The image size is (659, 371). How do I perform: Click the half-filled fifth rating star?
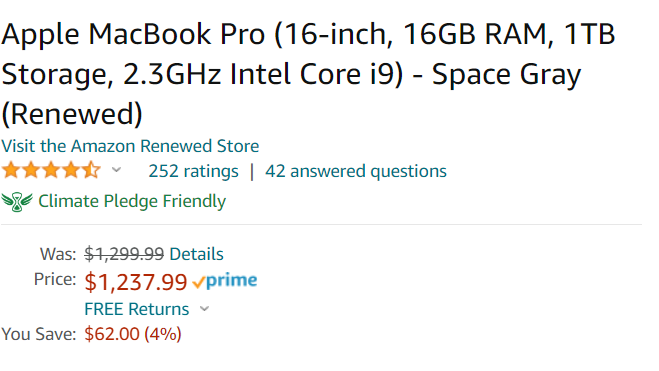(91, 171)
